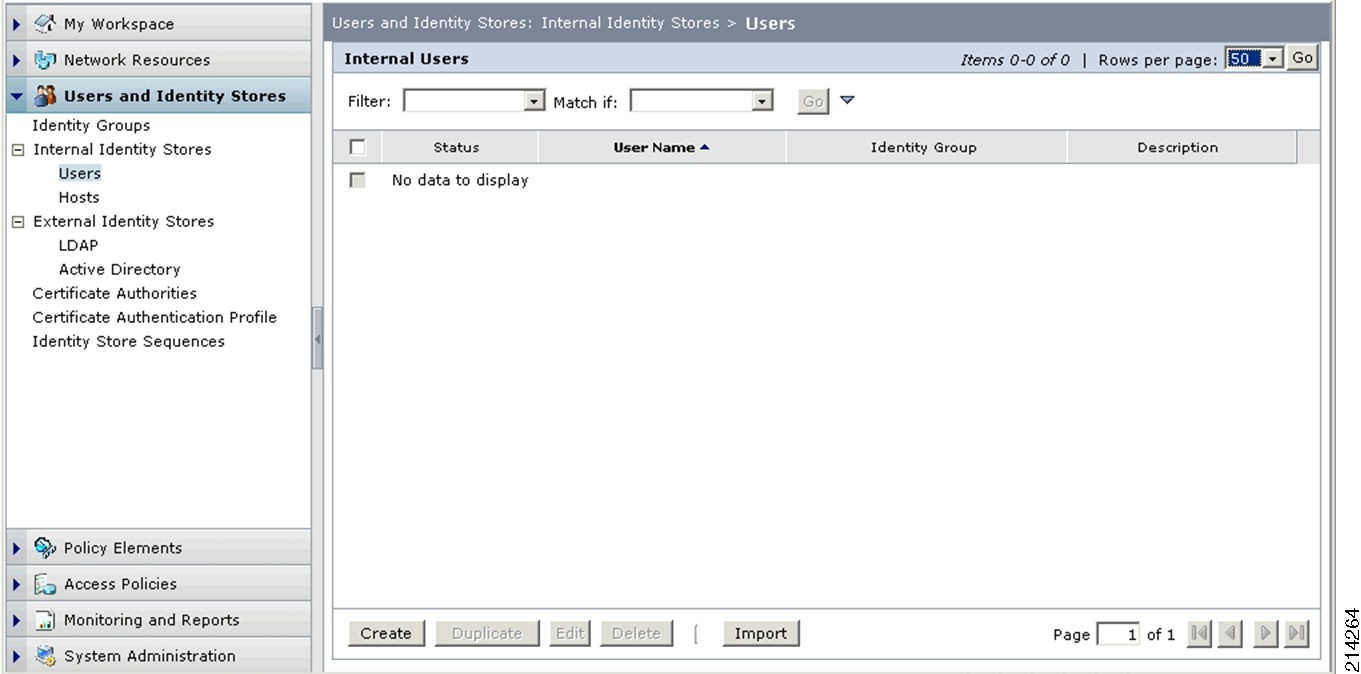Go to previous page arrow icon
1361x674 pixels.
(1231, 633)
